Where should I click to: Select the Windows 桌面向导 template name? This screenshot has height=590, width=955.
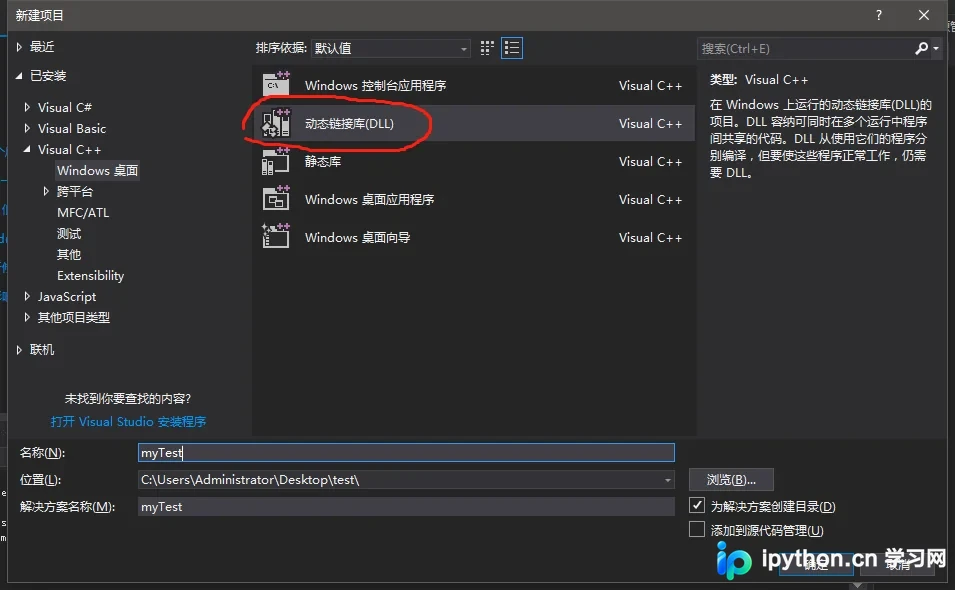pyautogui.click(x=358, y=237)
